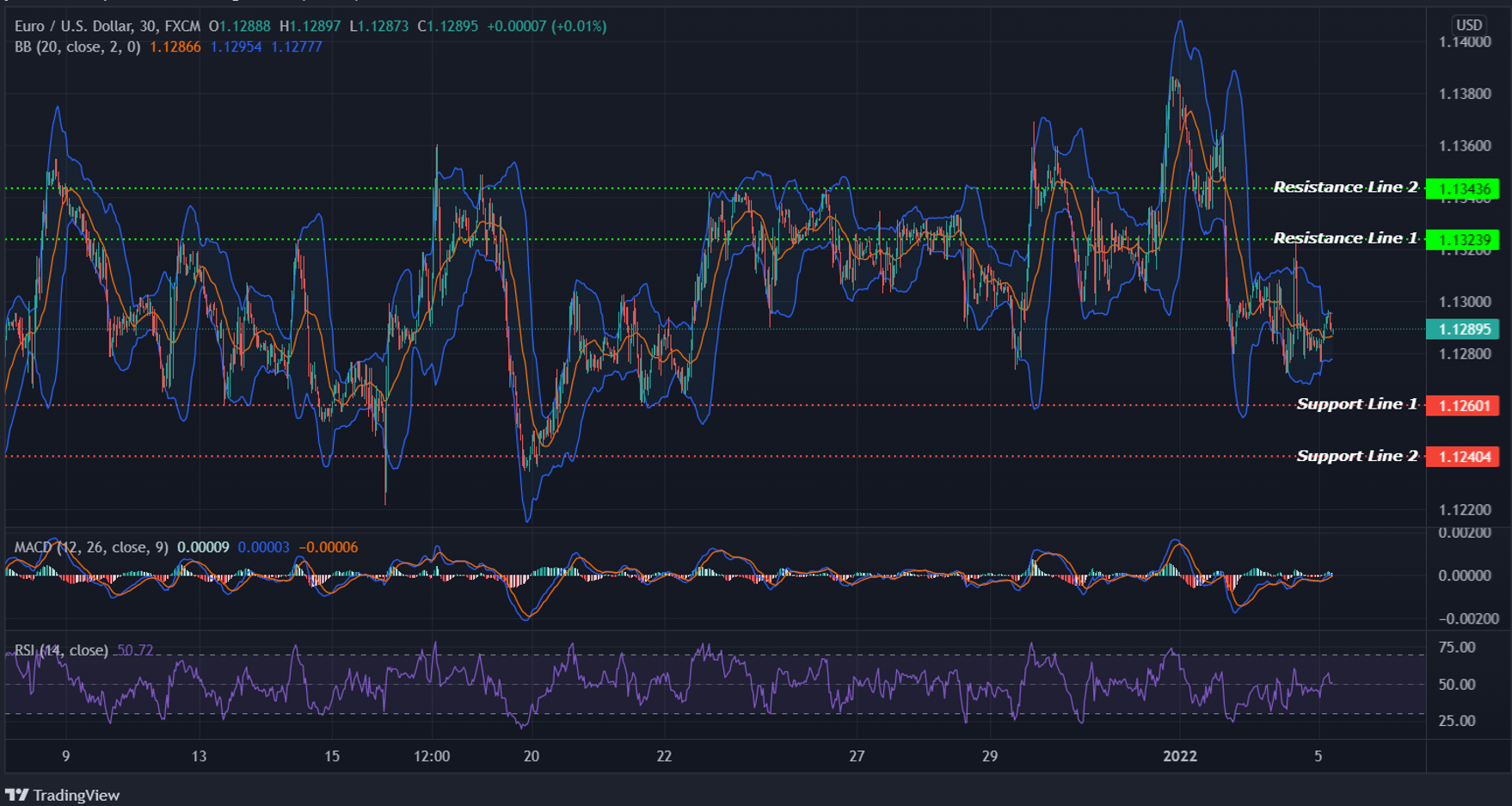Click the current price label 1.12895
Image resolution: width=1512 pixels, height=806 pixels.
click(x=1466, y=329)
